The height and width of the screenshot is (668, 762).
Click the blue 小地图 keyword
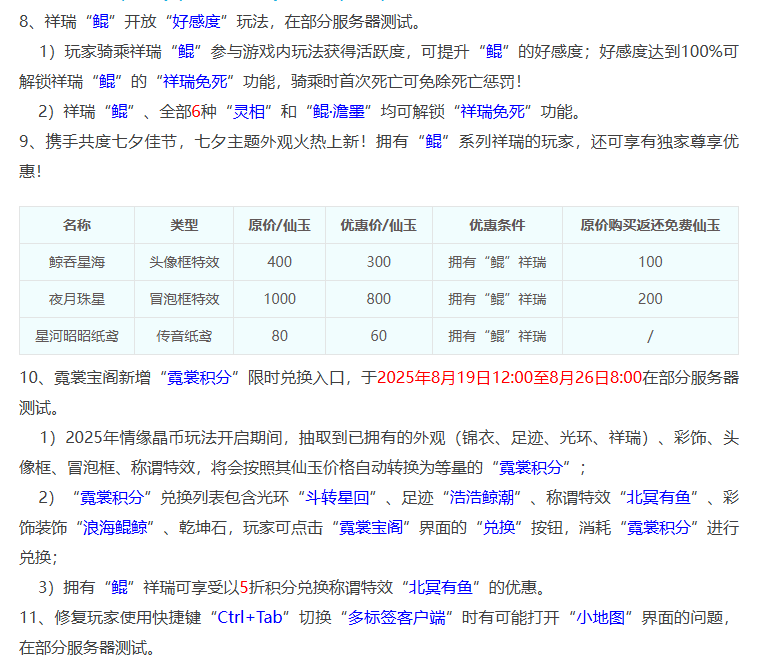pos(601,617)
